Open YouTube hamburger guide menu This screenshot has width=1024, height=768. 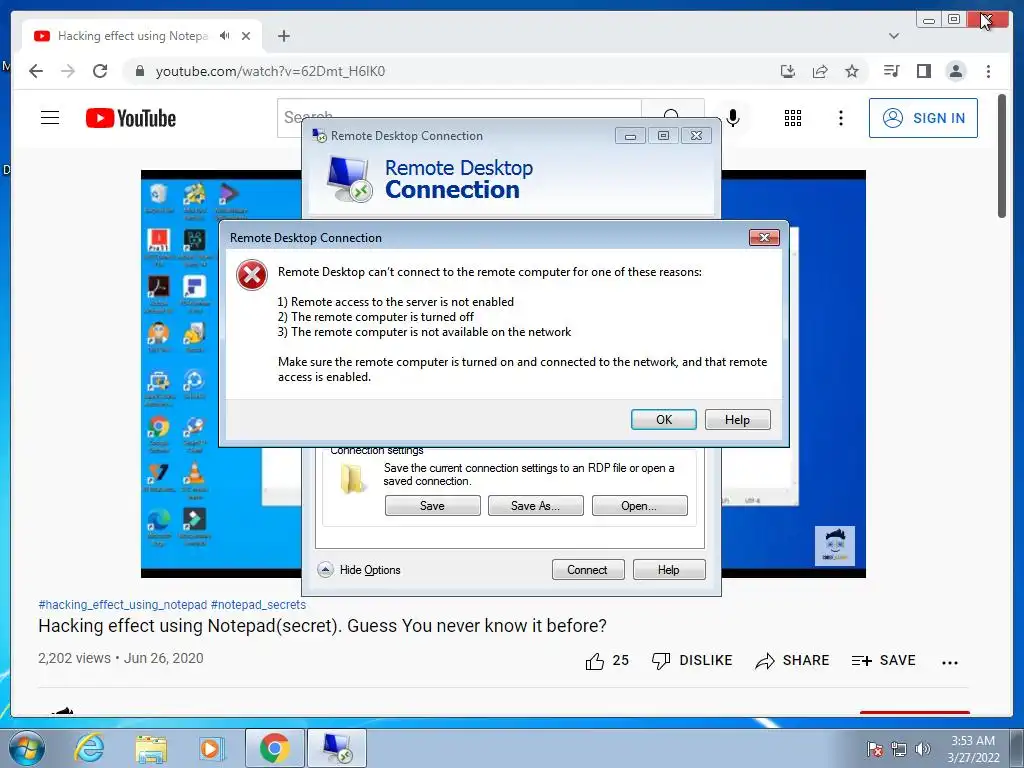[x=50, y=118]
